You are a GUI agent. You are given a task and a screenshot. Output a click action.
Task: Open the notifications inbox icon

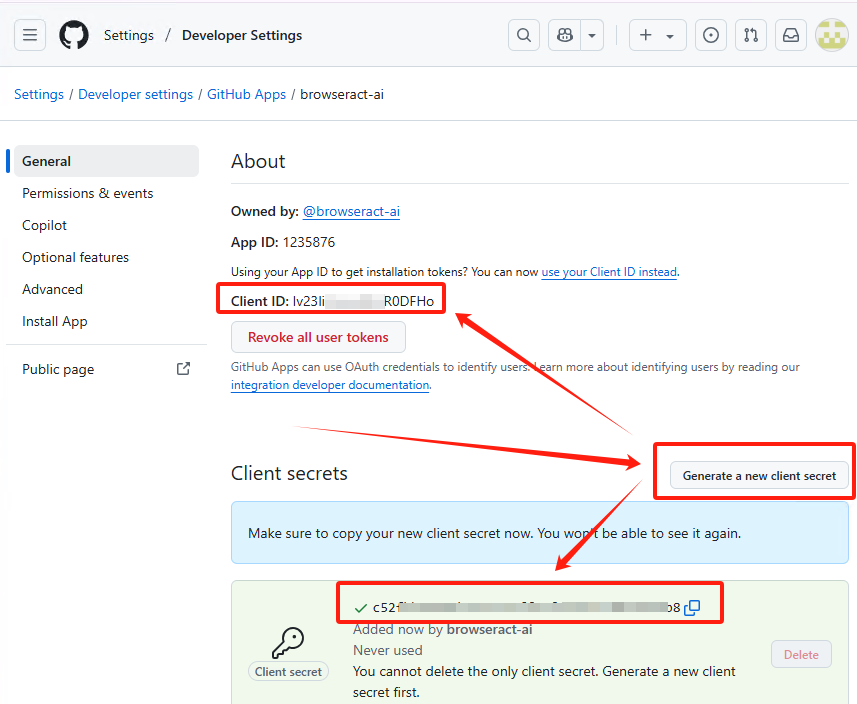tap(791, 35)
